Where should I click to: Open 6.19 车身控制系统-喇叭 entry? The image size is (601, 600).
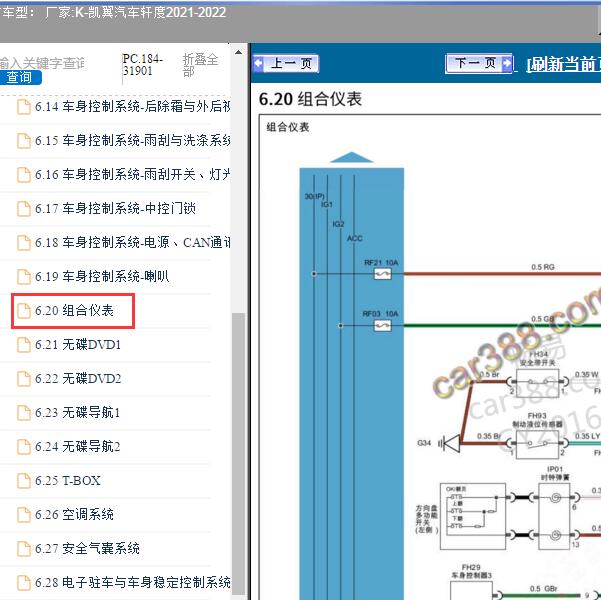tap(102, 276)
